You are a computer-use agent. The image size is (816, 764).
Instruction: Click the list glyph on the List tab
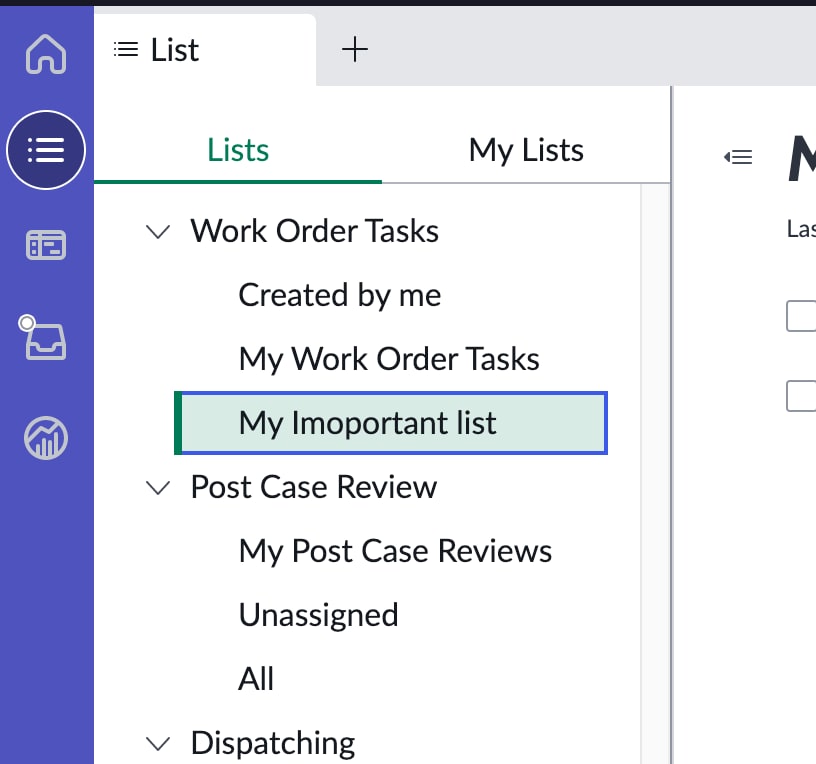pyautogui.click(x=124, y=48)
